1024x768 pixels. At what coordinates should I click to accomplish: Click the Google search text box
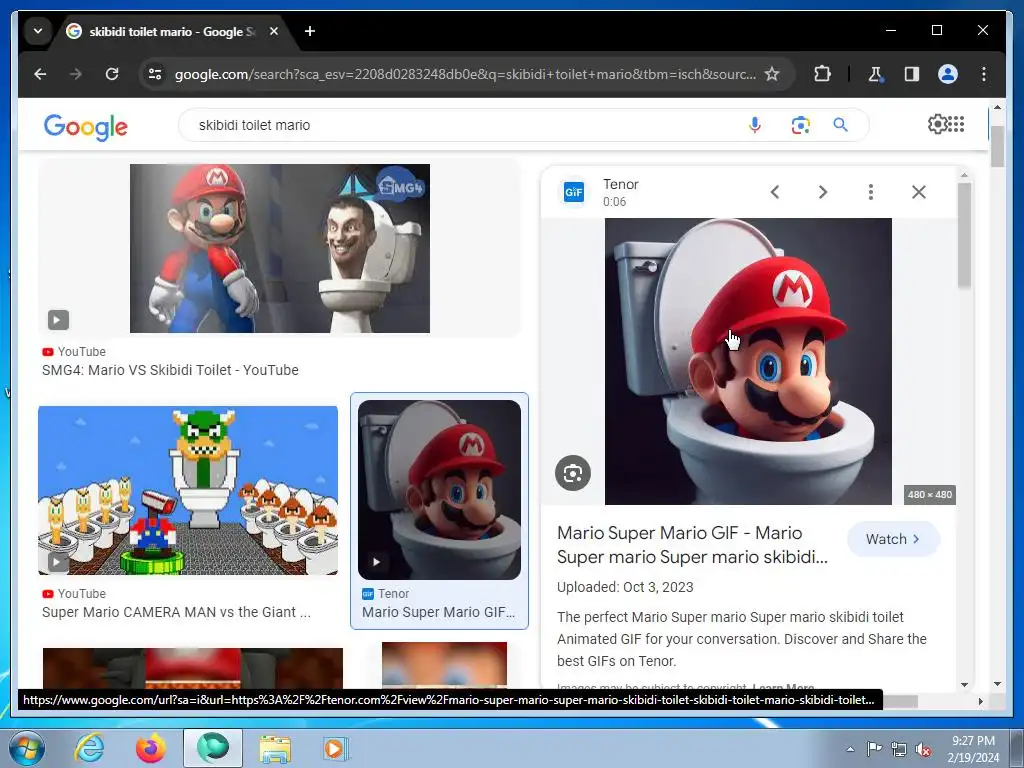coord(457,125)
